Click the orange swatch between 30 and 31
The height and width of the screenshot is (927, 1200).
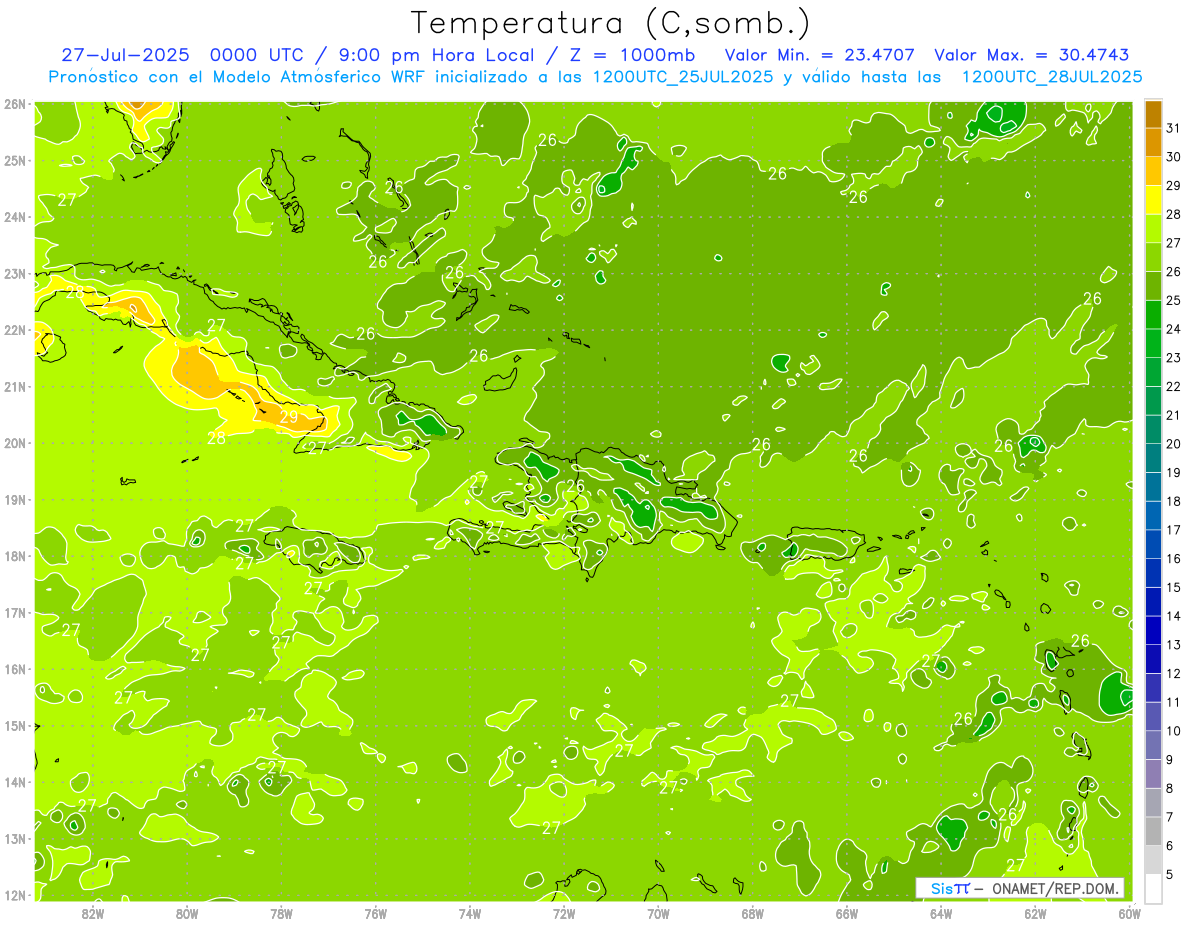pos(1153,142)
